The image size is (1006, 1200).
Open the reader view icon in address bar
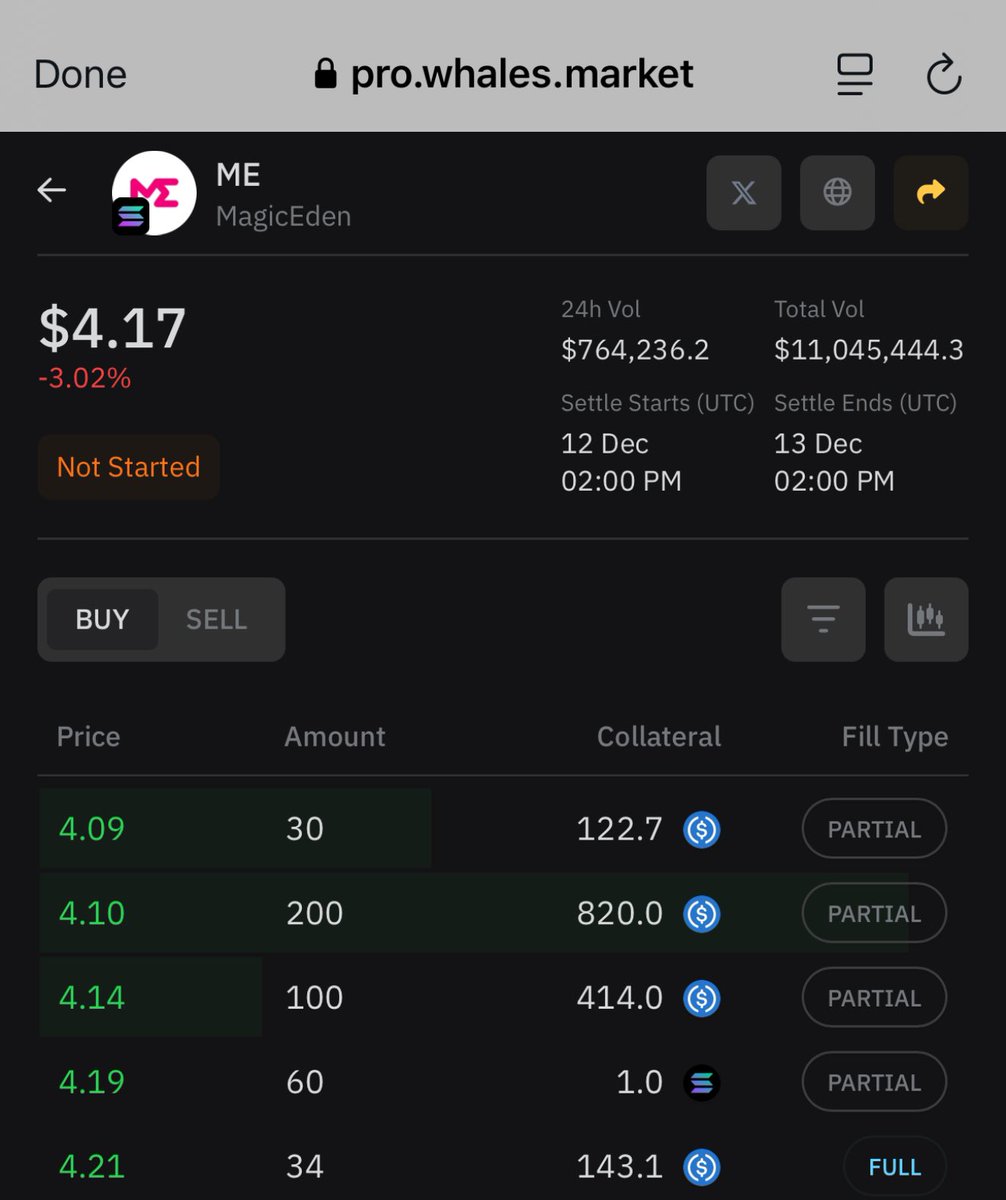pos(854,75)
